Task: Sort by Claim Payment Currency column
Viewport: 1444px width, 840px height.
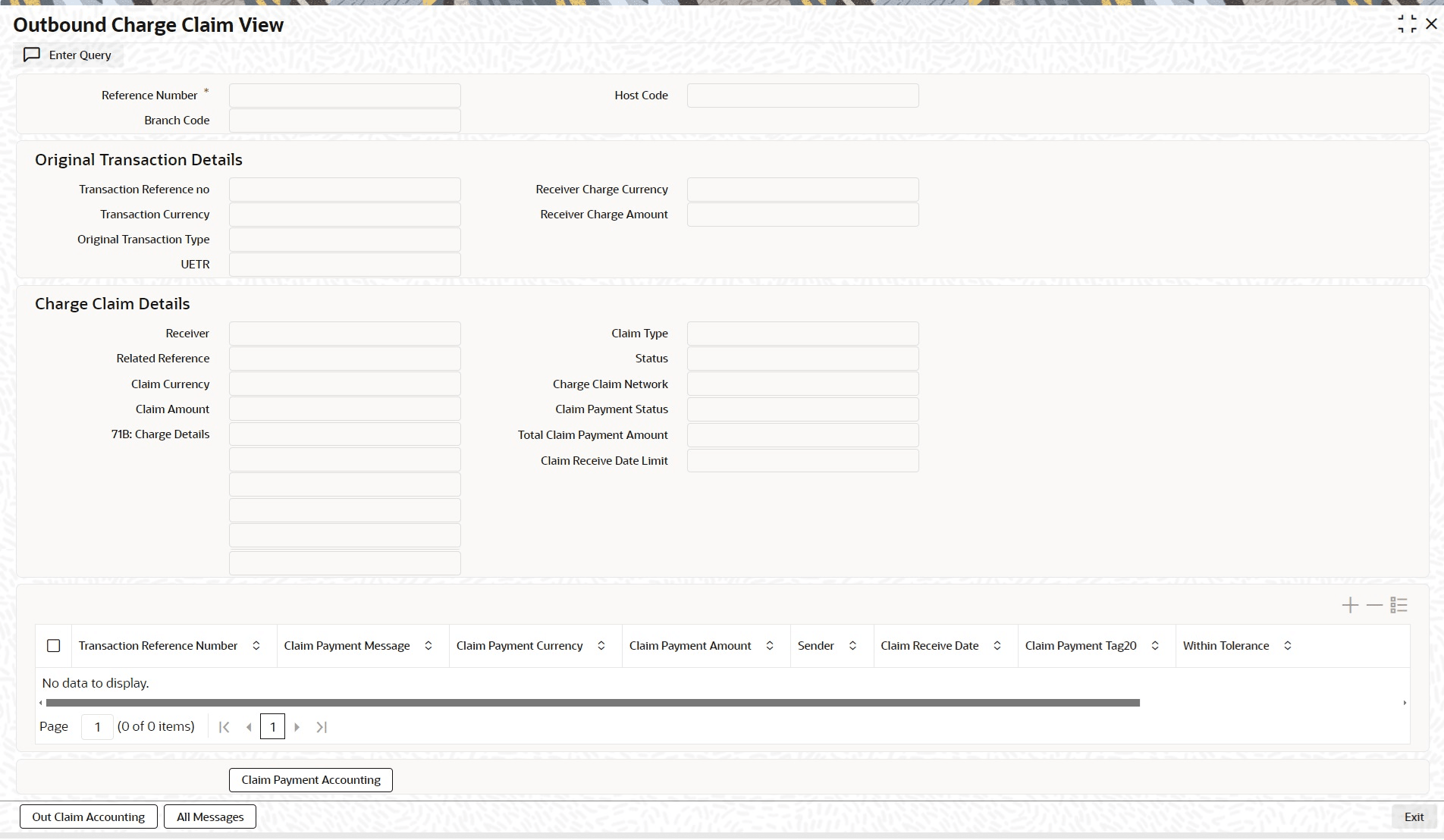Action: pyautogui.click(x=601, y=646)
